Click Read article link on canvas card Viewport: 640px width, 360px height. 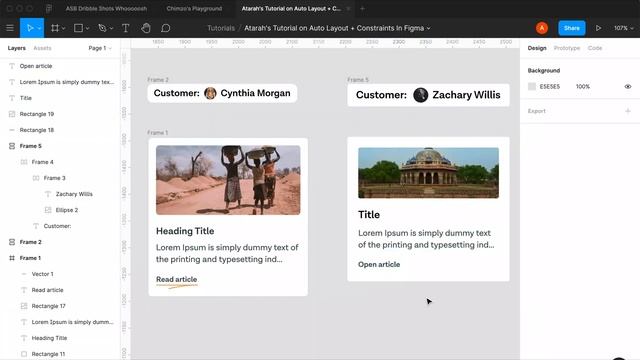(x=176, y=280)
